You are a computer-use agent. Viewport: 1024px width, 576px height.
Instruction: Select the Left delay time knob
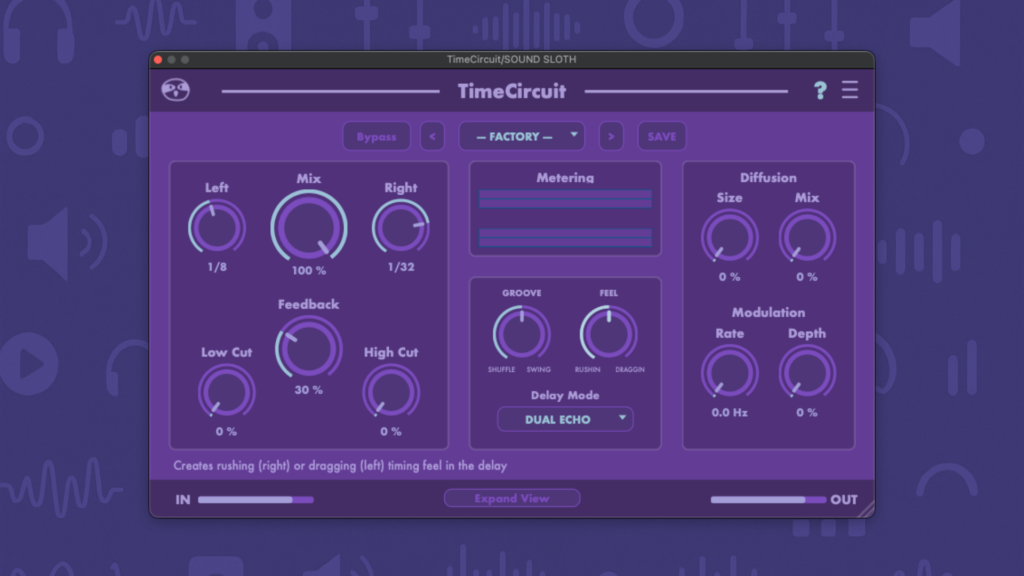(217, 228)
